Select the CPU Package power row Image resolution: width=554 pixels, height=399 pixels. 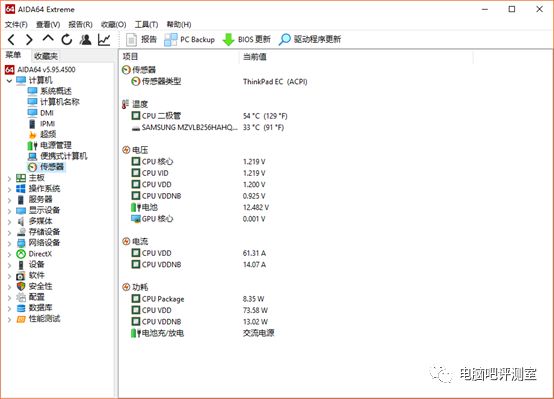197,299
